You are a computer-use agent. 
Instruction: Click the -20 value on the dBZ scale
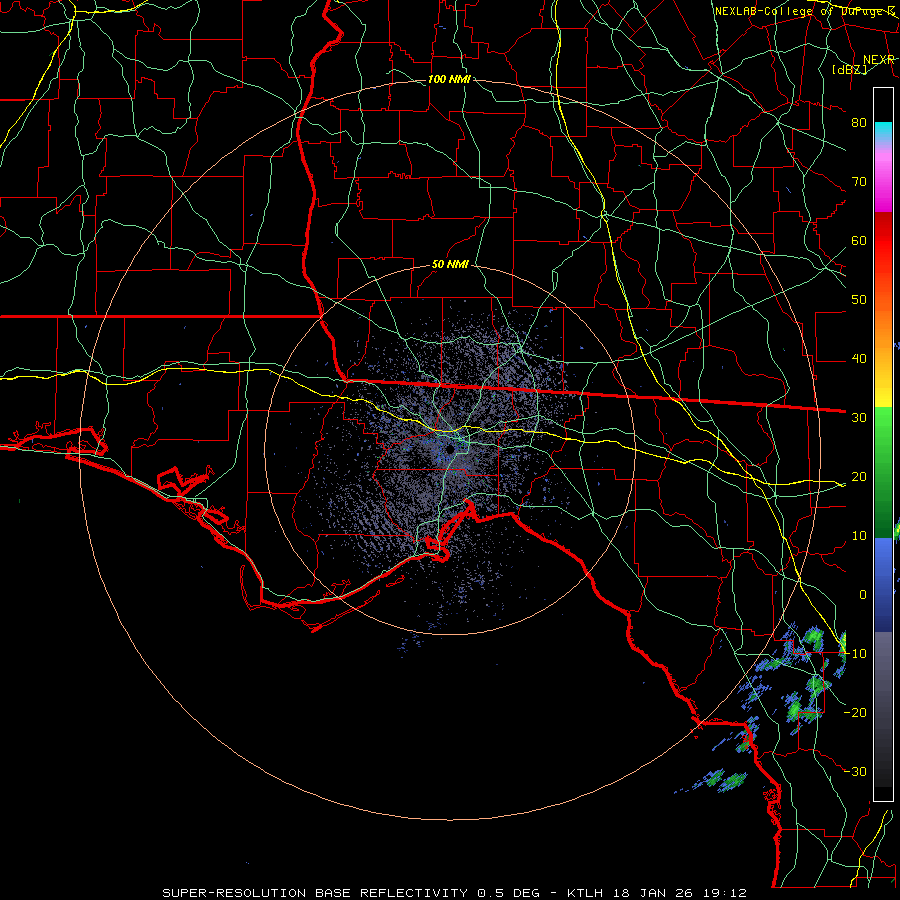855,712
